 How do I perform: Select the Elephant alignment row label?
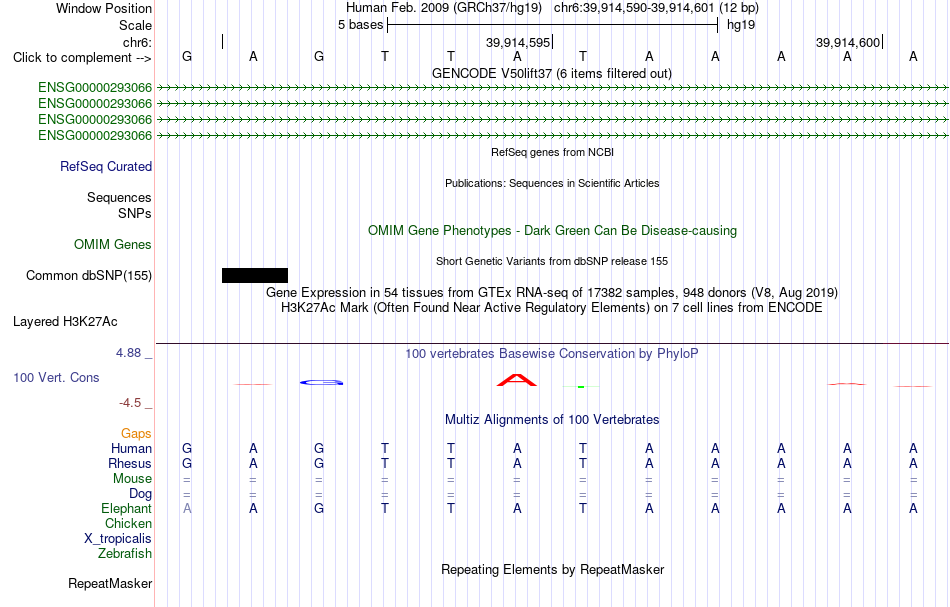coord(127,508)
